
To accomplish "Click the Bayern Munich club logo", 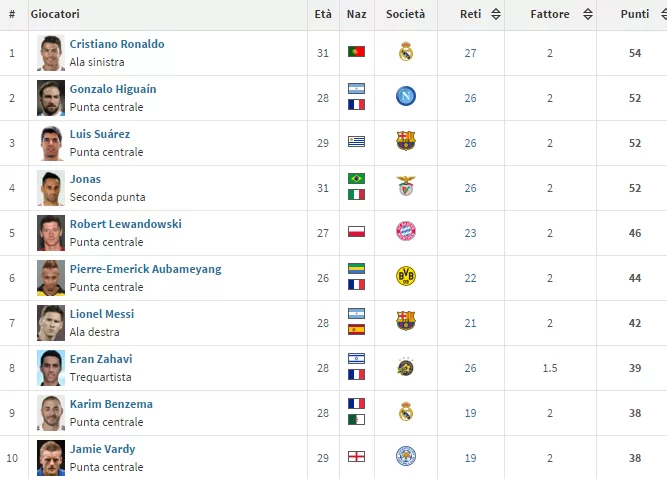I will pos(405,232).
